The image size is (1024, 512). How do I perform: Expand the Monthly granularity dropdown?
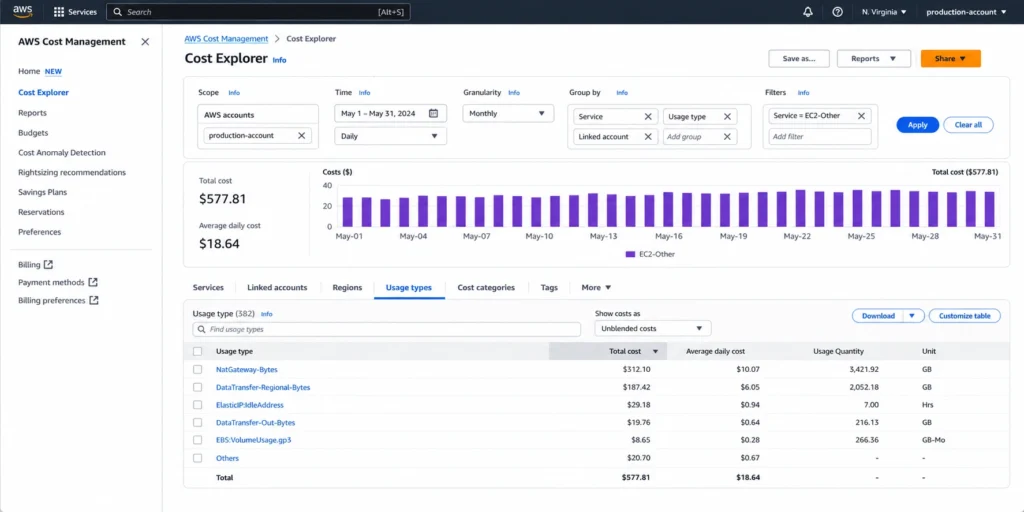click(508, 113)
